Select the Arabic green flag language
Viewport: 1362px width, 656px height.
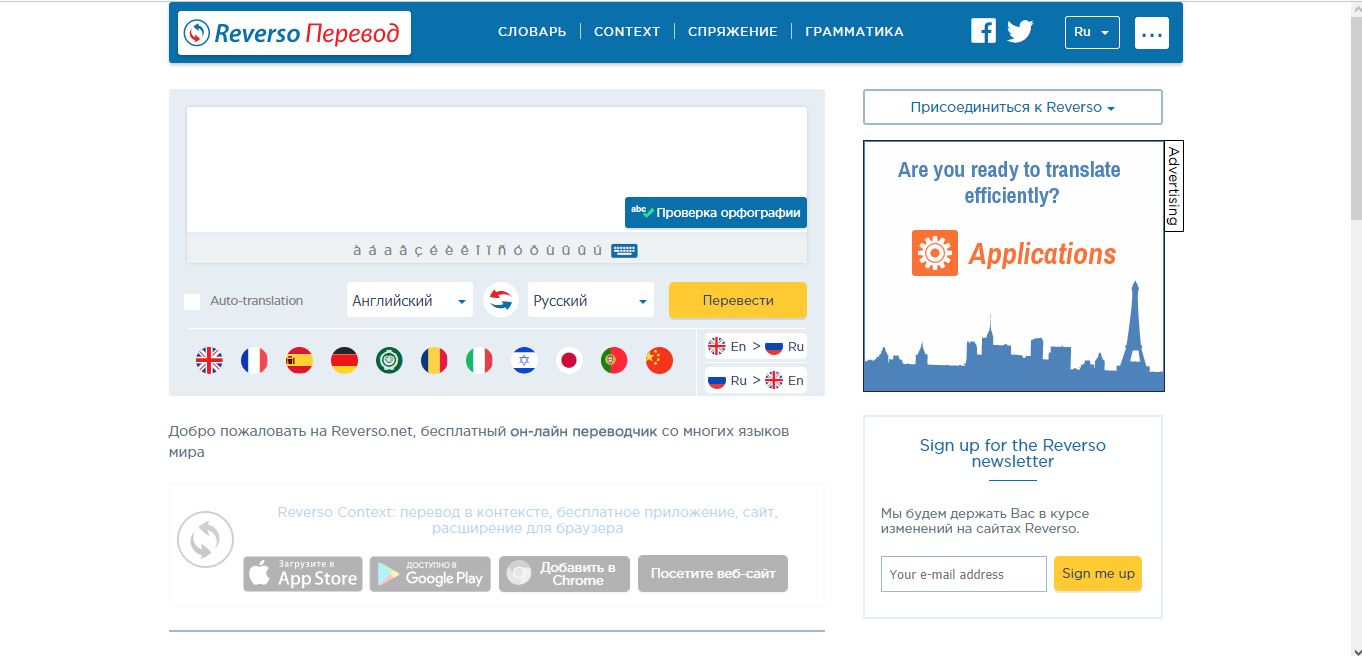(389, 360)
